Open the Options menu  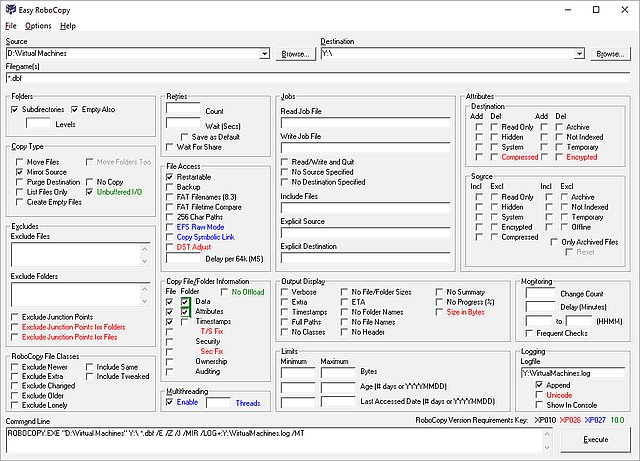(38, 25)
